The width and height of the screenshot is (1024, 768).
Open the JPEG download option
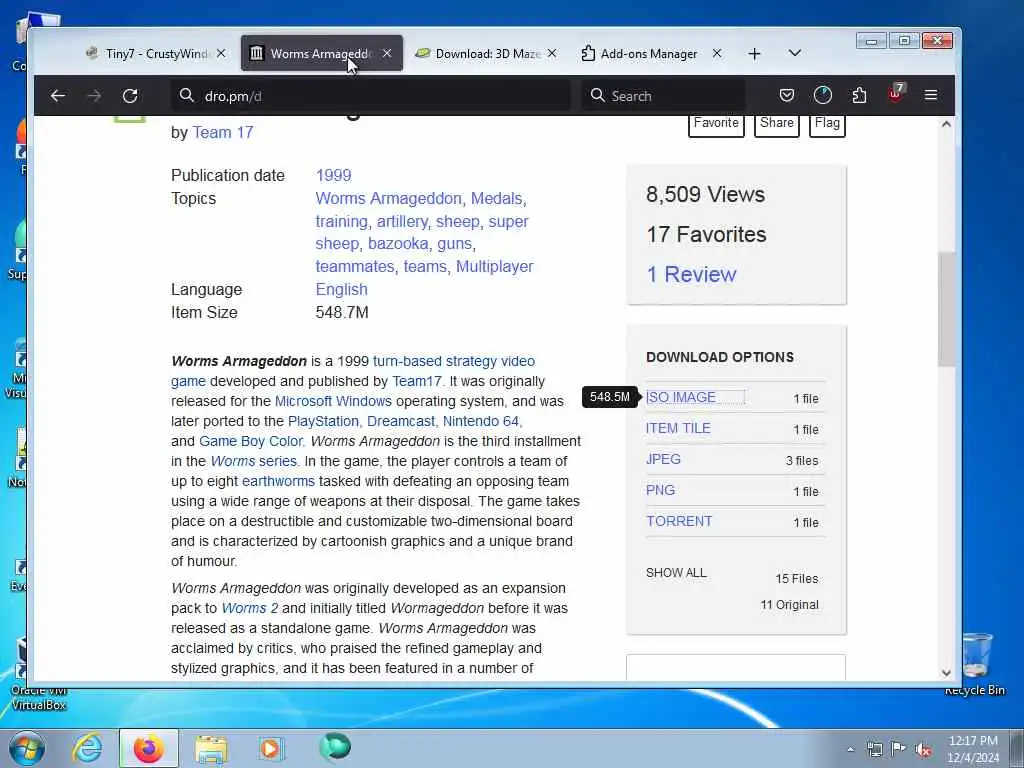[663, 459]
